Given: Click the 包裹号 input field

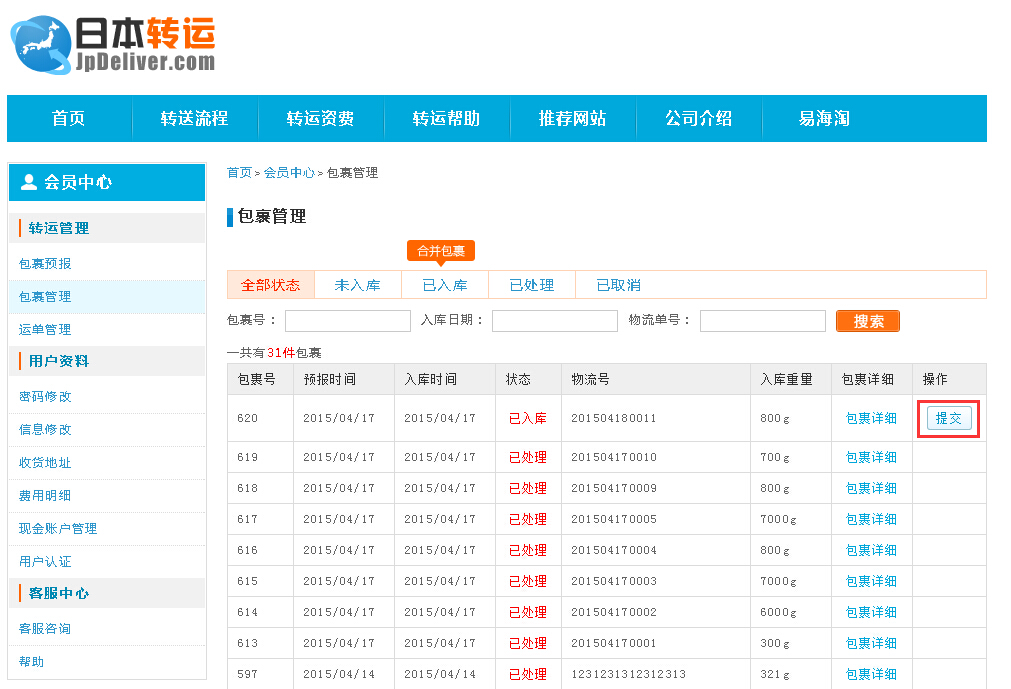Looking at the screenshot, I should click(347, 320).
